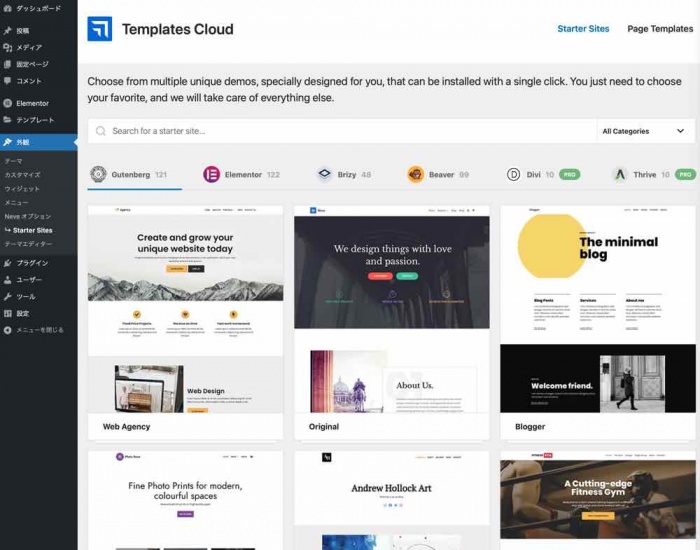
Task: Expand categories using the chevron arrow
Action: click(680, 131)
